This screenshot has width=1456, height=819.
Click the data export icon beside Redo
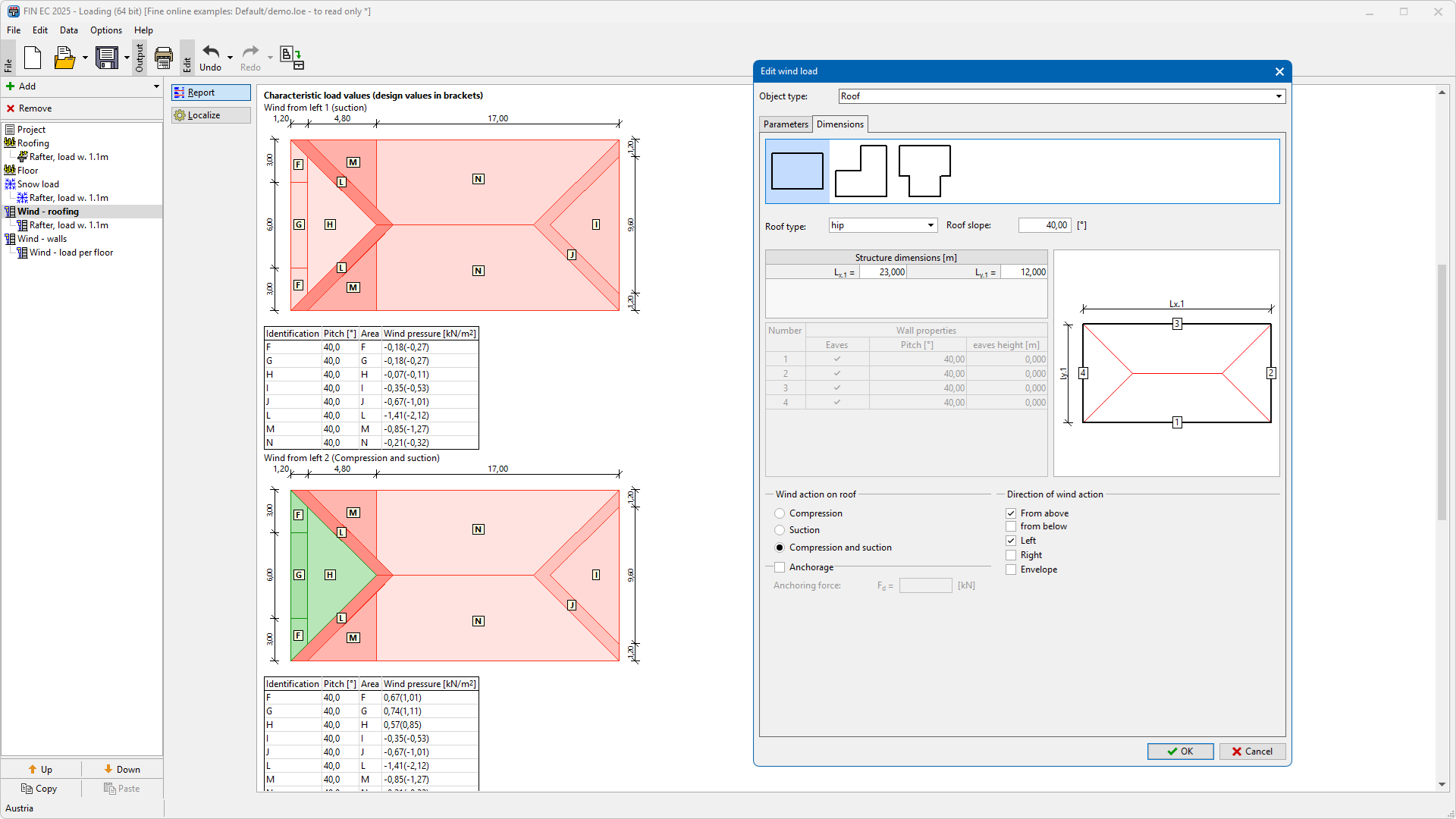coord(292,58)
